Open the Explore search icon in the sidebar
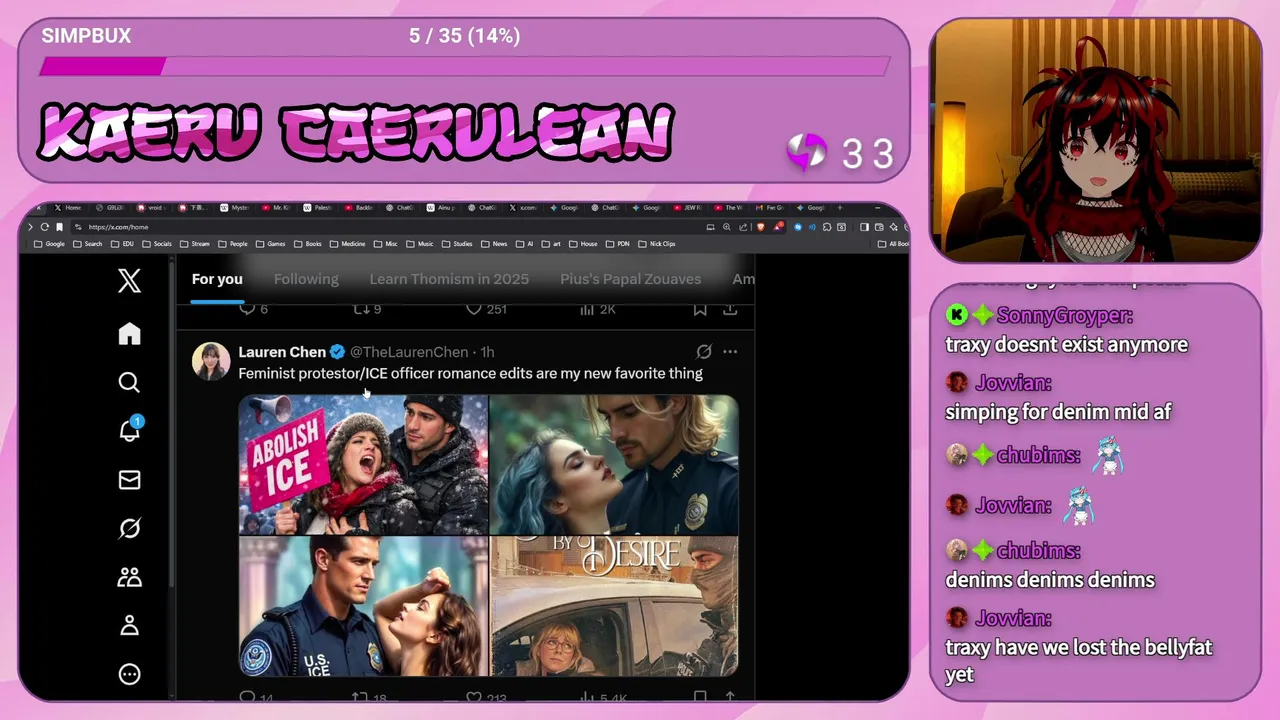This screenshot has height=720, width=1280. click(129, 382)
